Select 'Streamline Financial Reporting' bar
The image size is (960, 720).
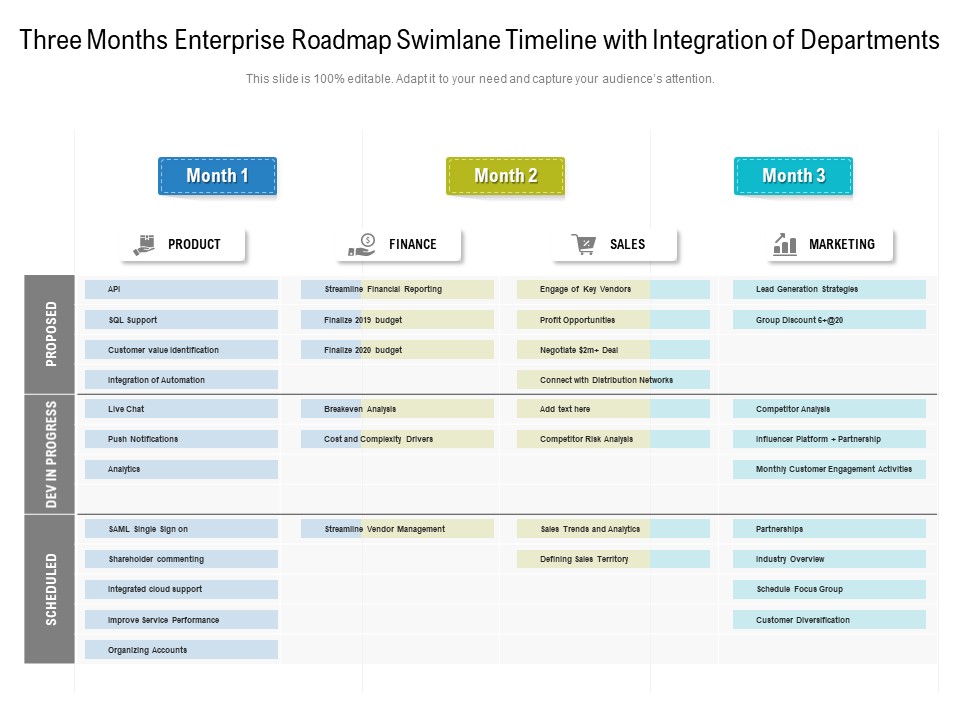397,289
